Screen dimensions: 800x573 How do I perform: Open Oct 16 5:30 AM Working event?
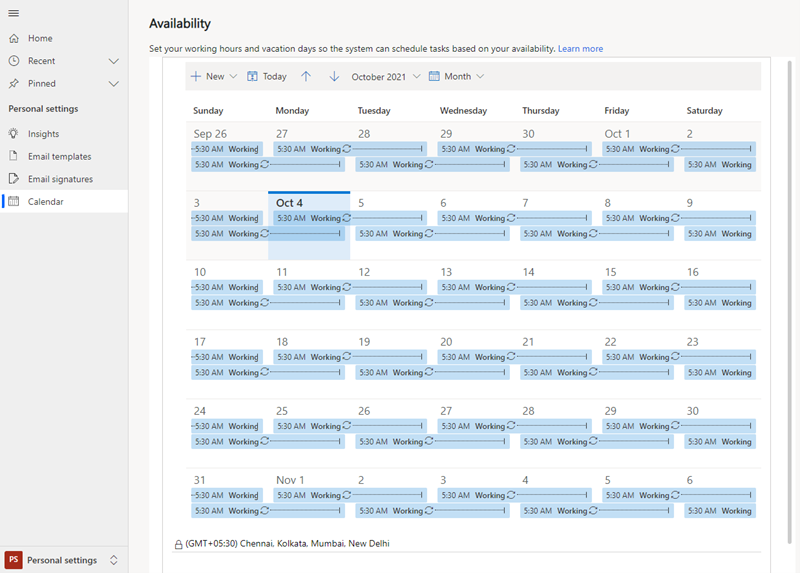tap(719, 303)
